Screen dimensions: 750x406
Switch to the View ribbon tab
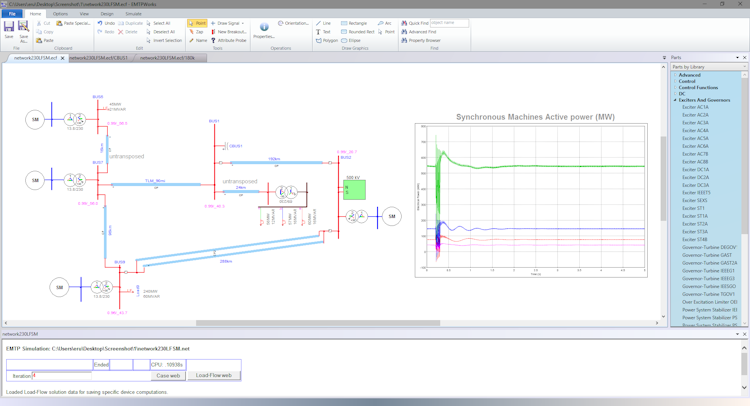(84, 14)
